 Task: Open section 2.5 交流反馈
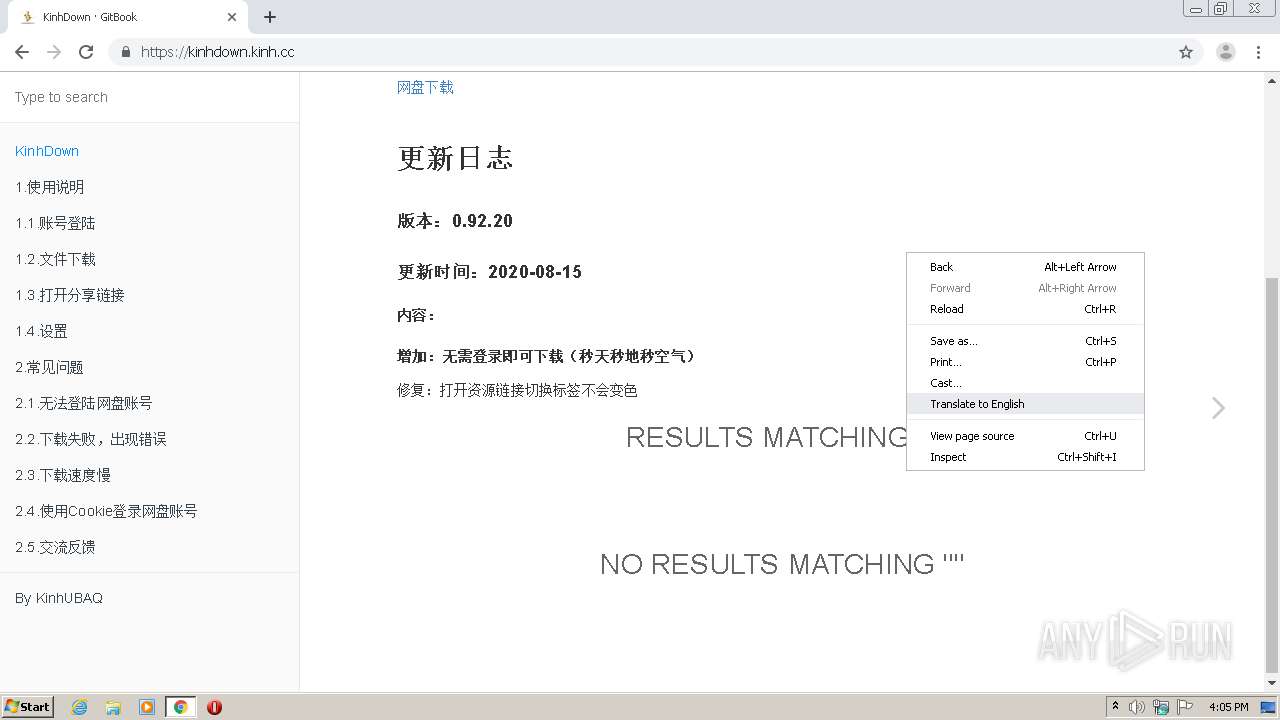tap(55, 547)
